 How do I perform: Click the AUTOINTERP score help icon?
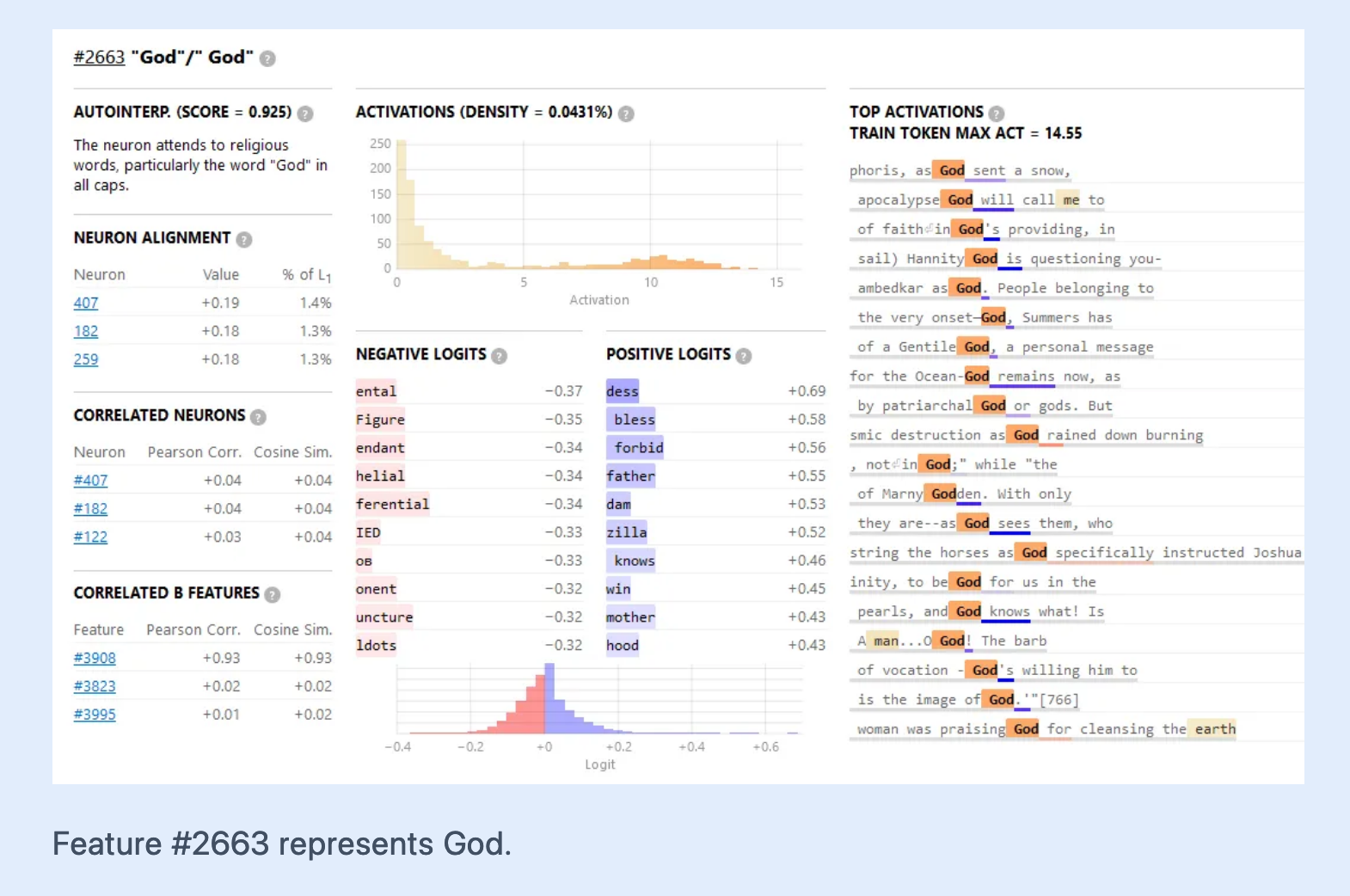coord(305,114)
